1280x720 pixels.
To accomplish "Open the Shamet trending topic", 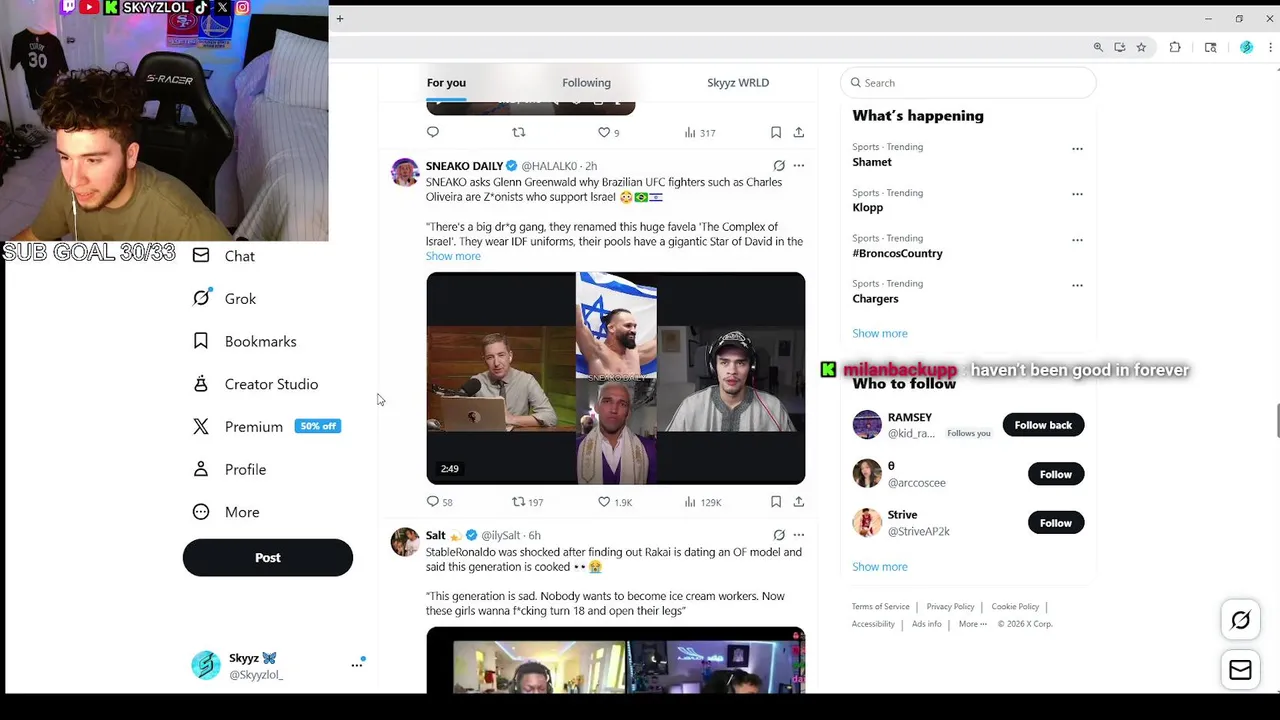I will (872, 162).
